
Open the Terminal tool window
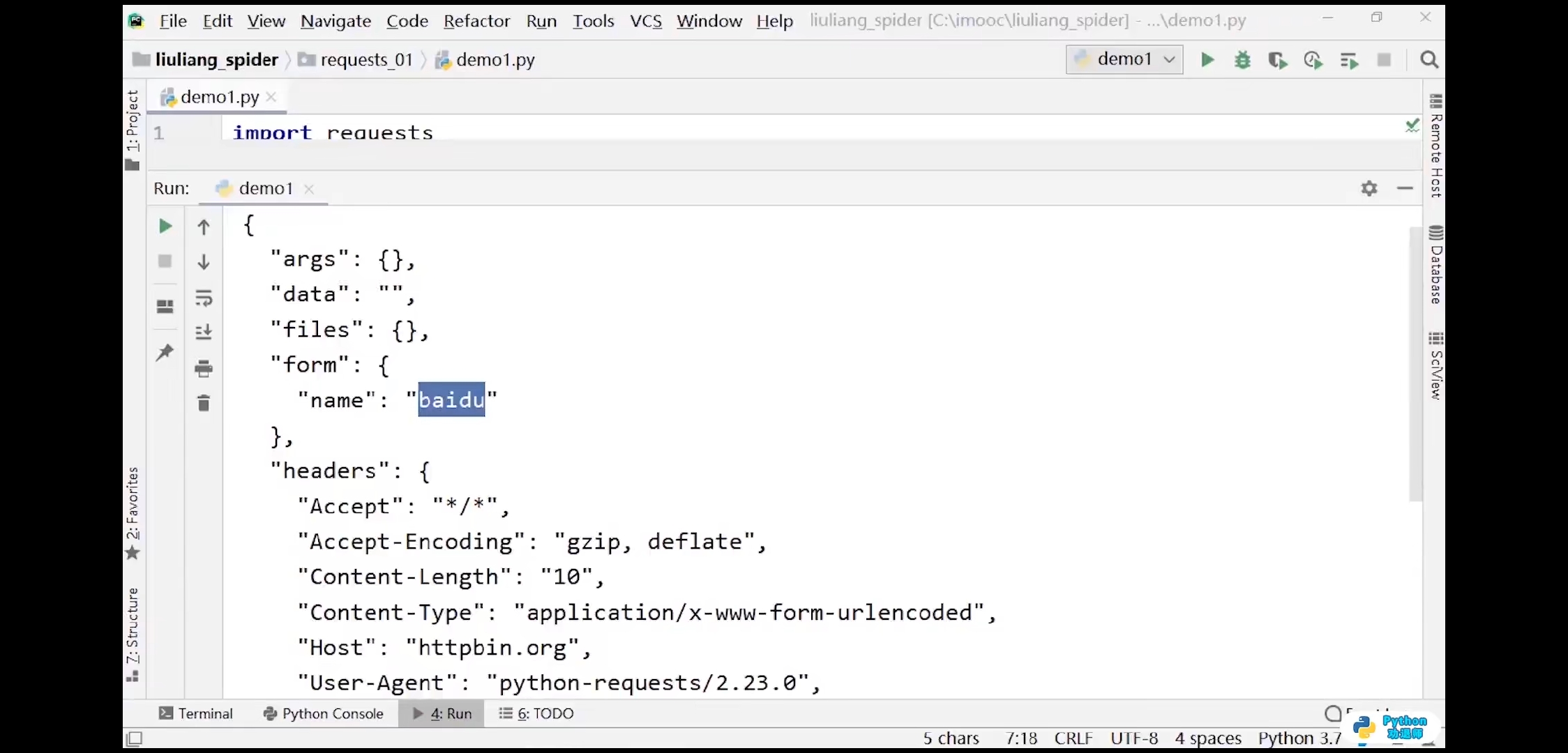click(196, 713)
